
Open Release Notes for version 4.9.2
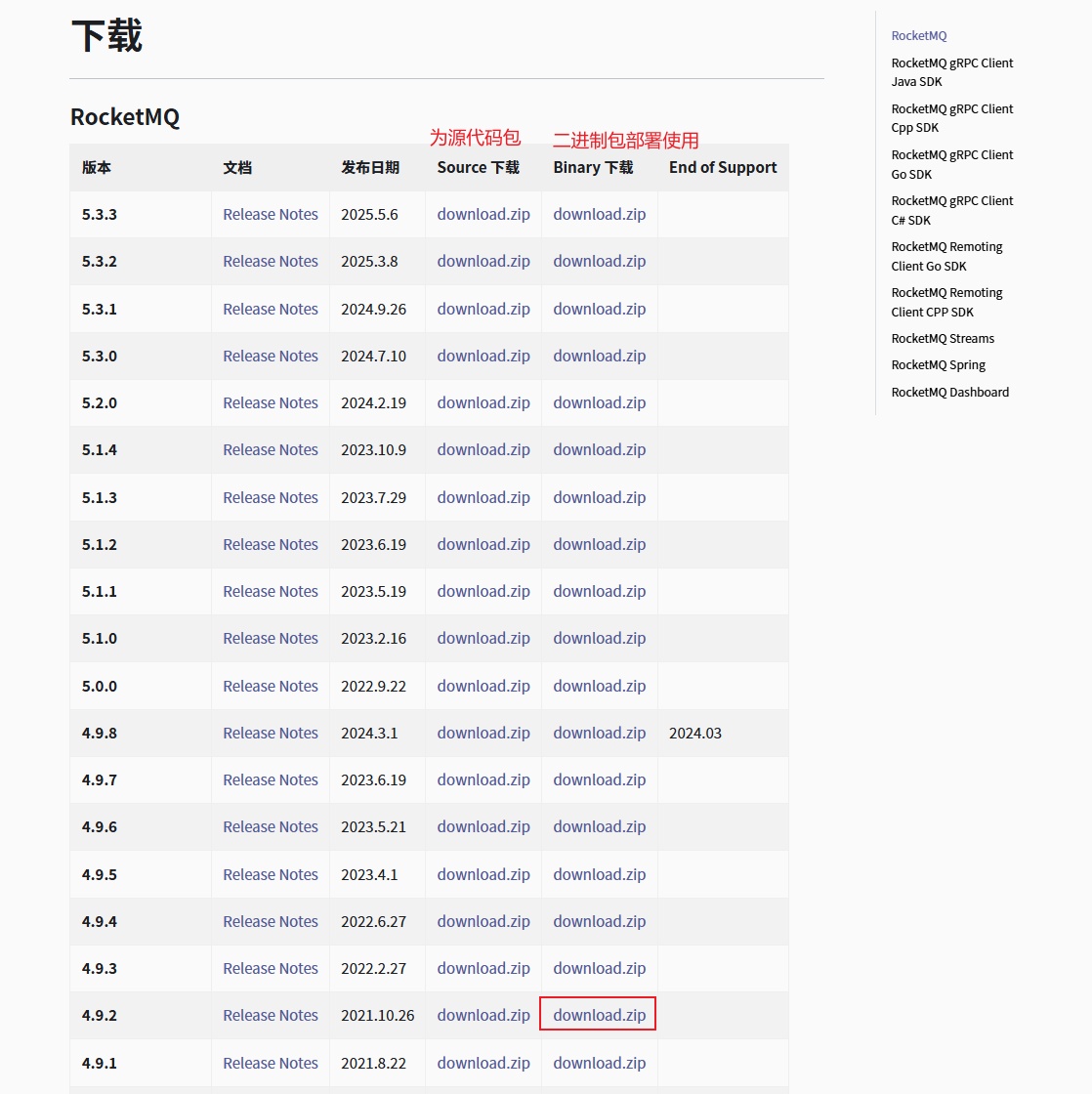tap(270, 1015)
